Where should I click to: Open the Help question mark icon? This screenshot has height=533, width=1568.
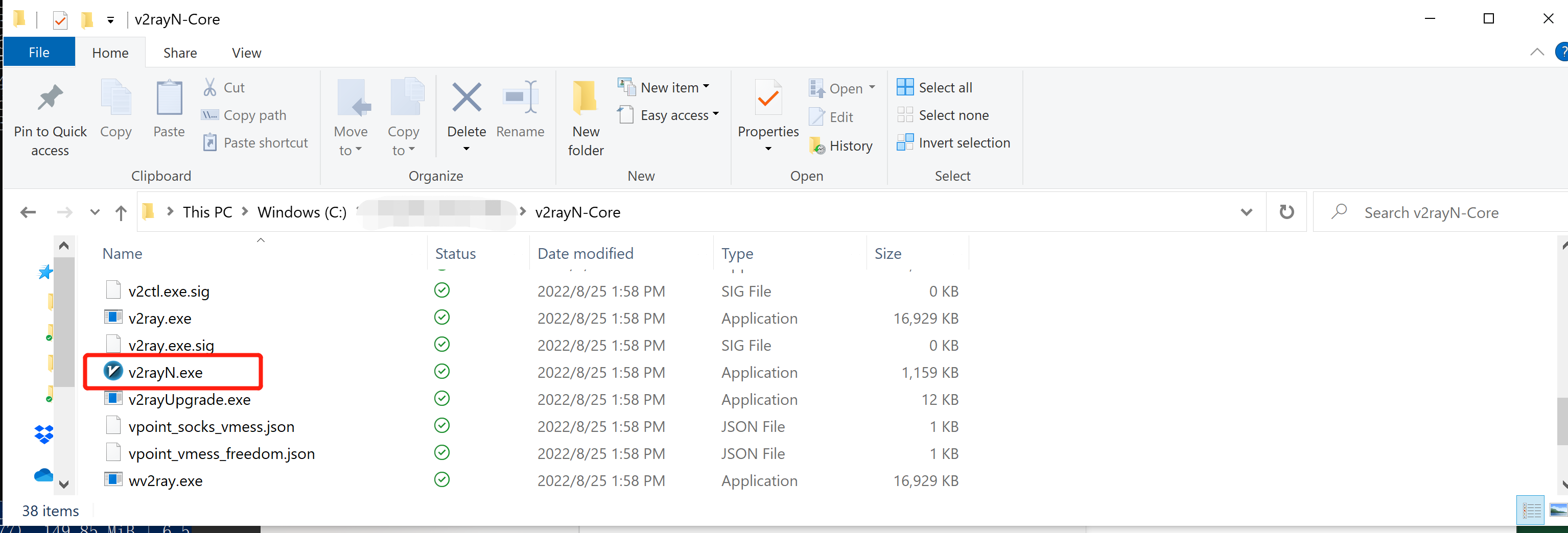tap(1562, 52)
